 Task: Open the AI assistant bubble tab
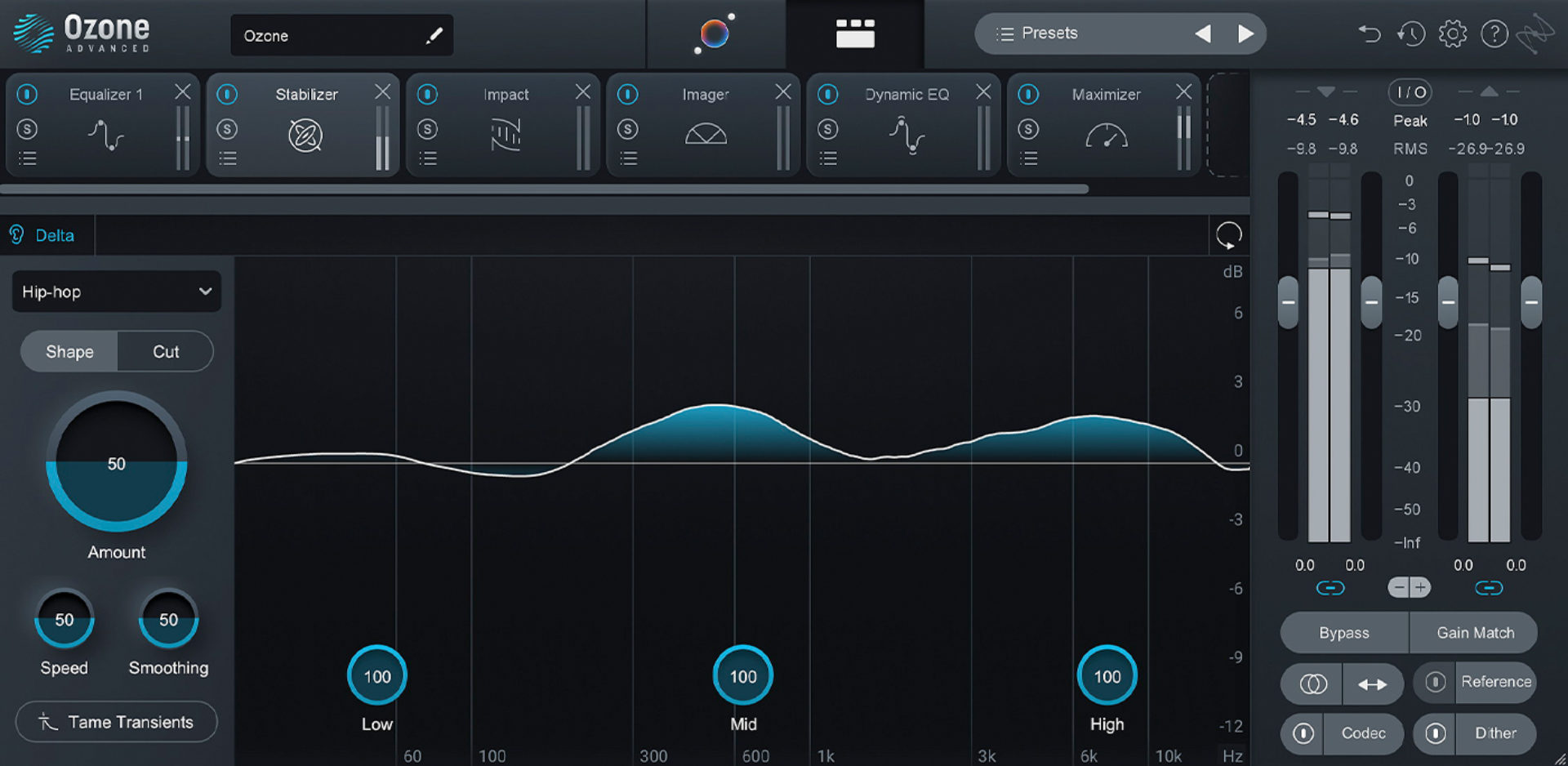[x=715, y=33]
